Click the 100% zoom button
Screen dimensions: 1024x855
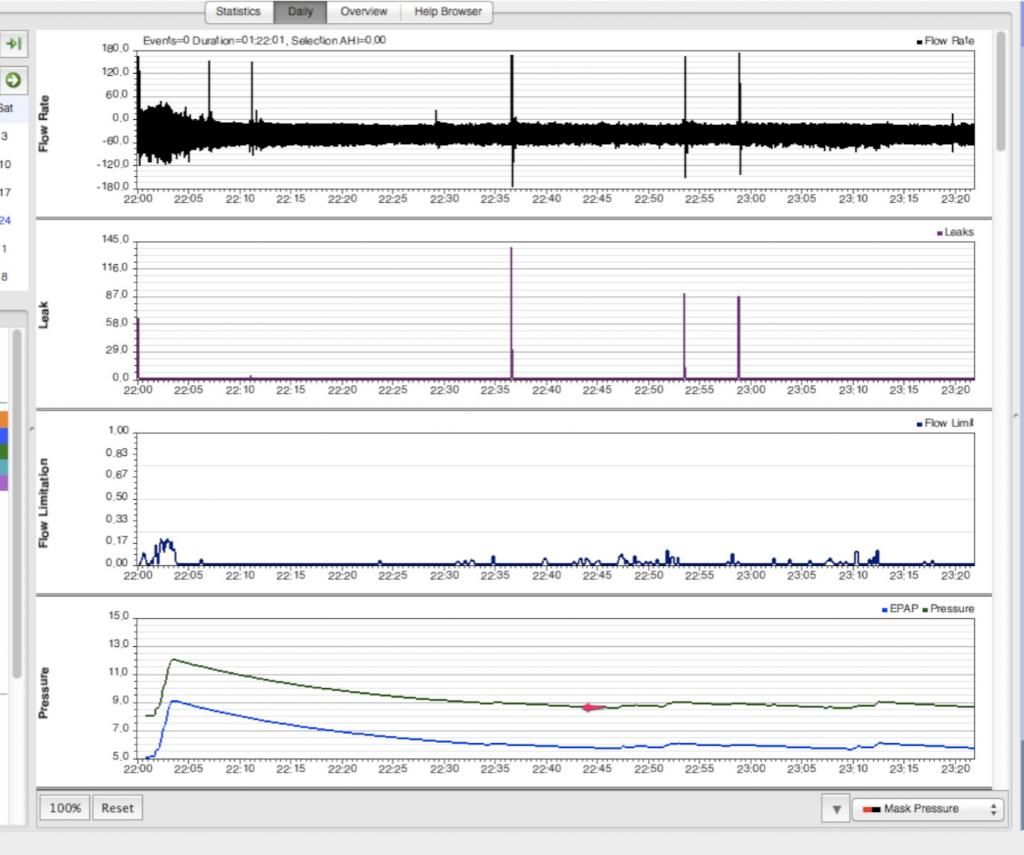pyautogui.click(x=65, y=808)
